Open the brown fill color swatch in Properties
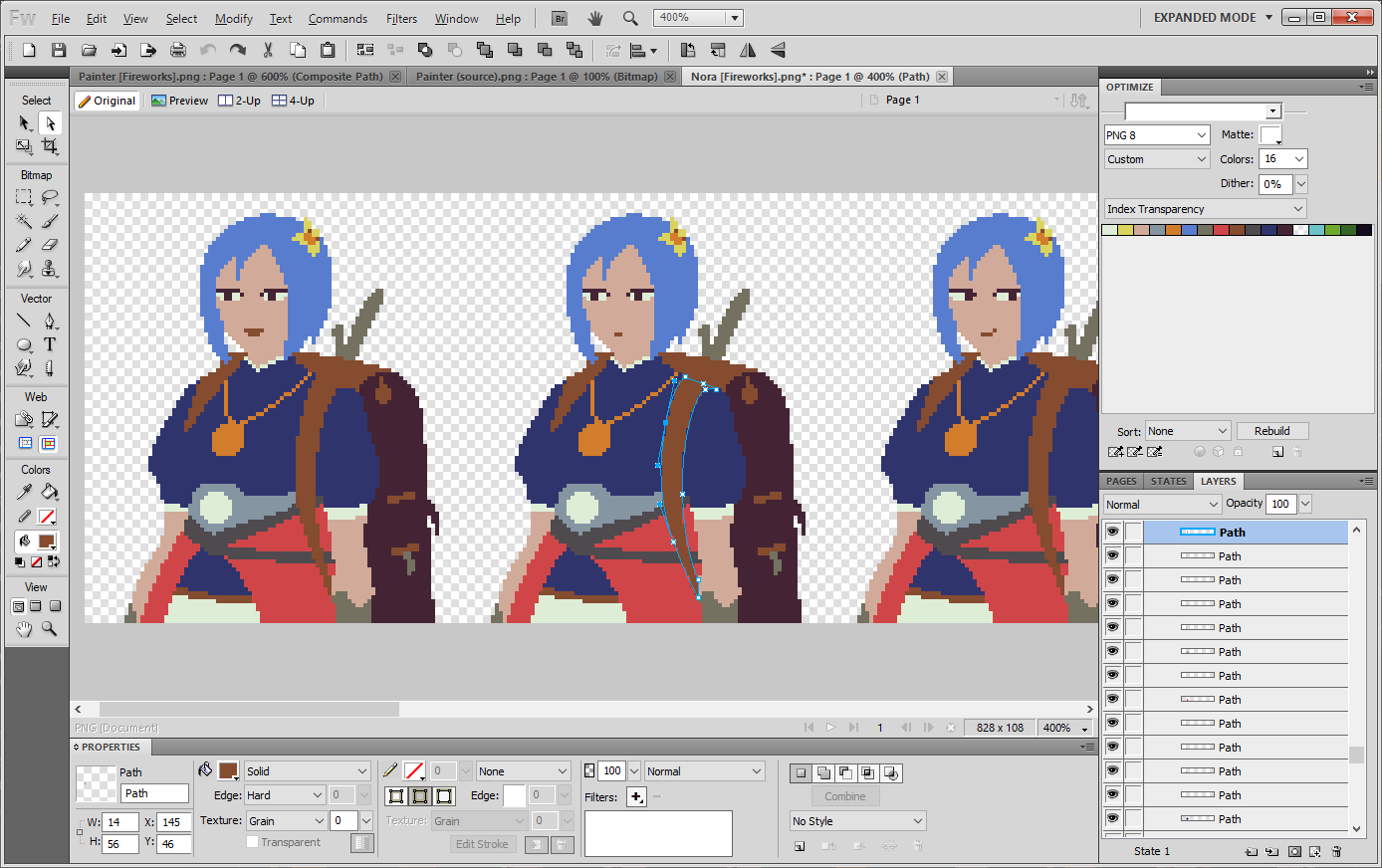Screen dimensions: 1382x868 click(x=228, y=771)
